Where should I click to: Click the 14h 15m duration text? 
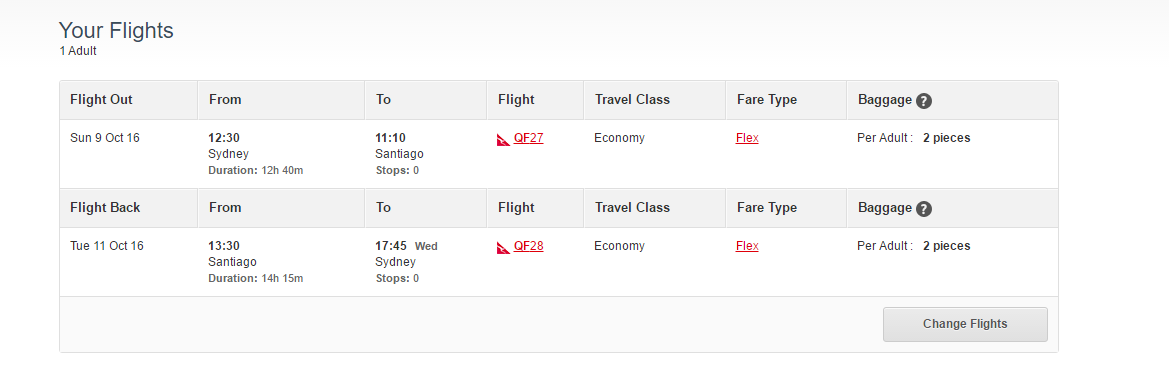(282, 278)
